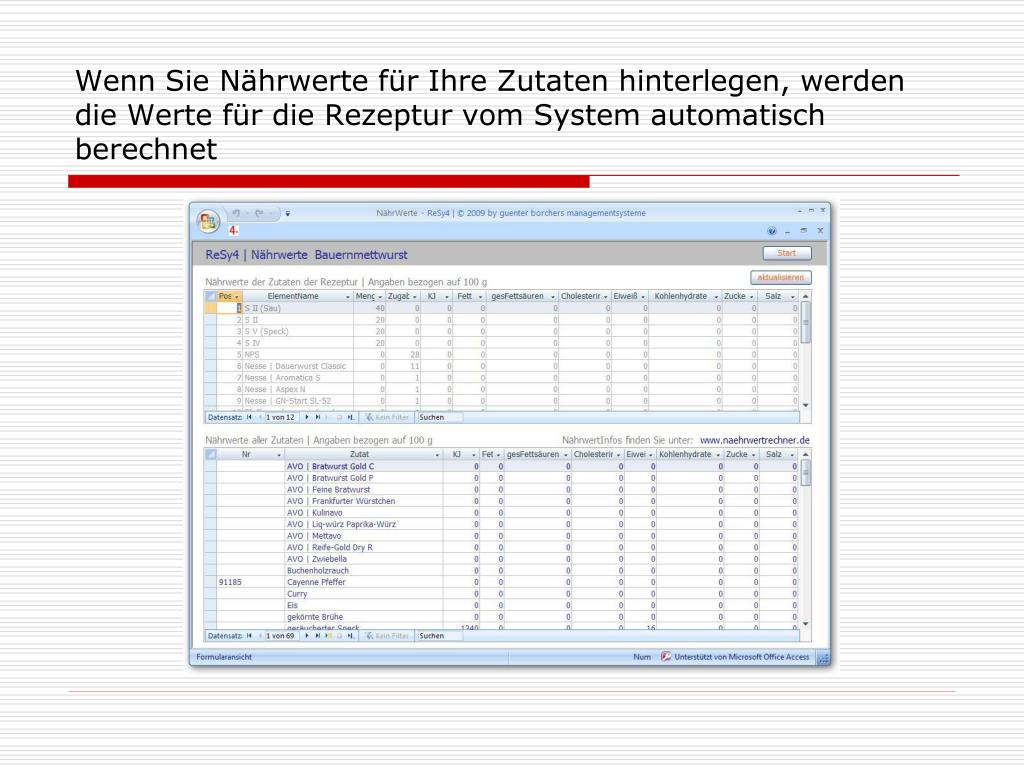Open the Zutat column filter dropdown

tap(438, 455)
